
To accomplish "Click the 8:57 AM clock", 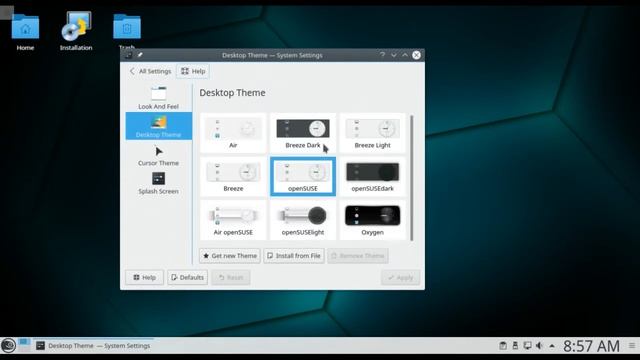I will 591,346.
